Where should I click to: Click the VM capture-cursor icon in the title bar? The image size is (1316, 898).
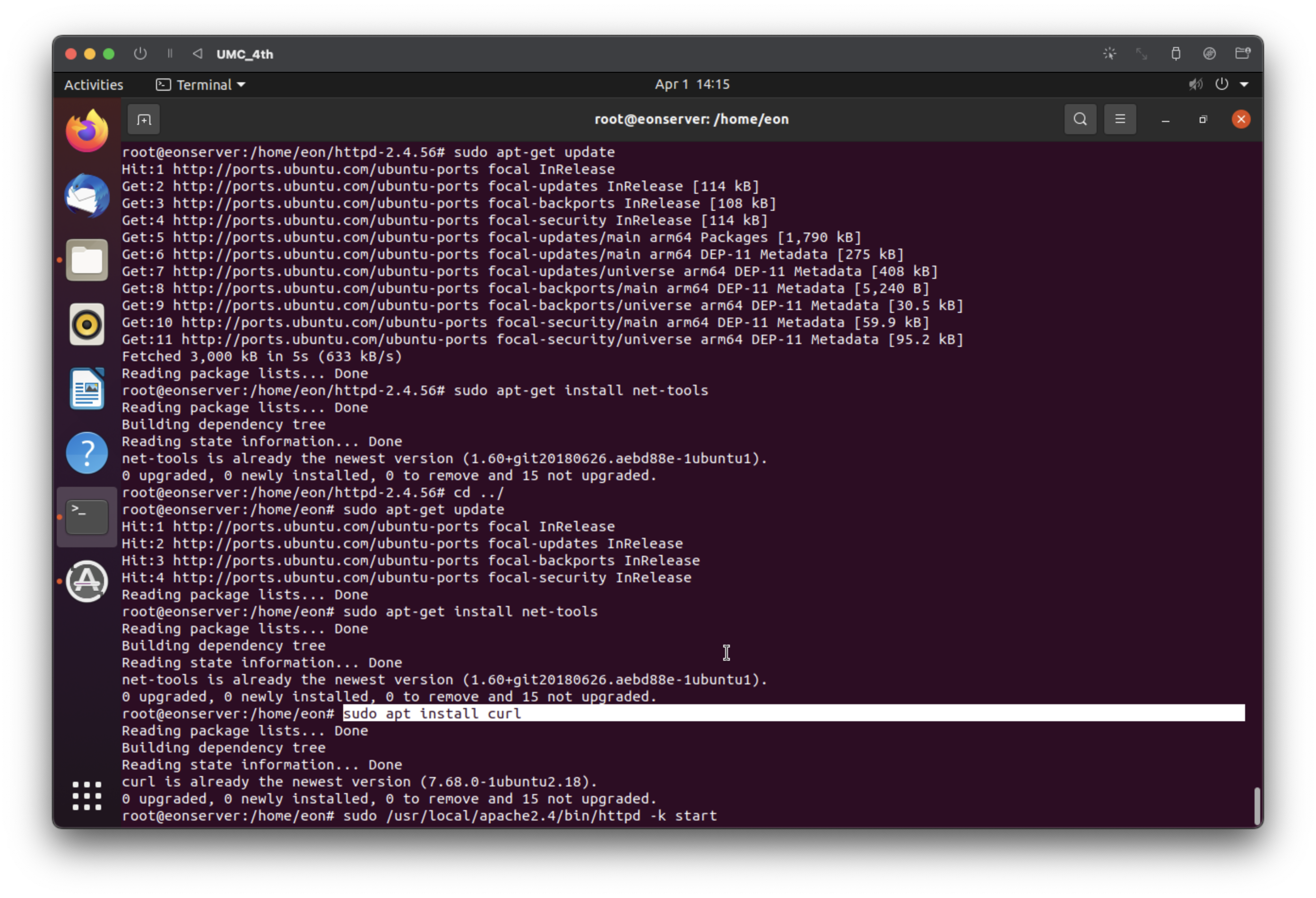click(1109, 54)
